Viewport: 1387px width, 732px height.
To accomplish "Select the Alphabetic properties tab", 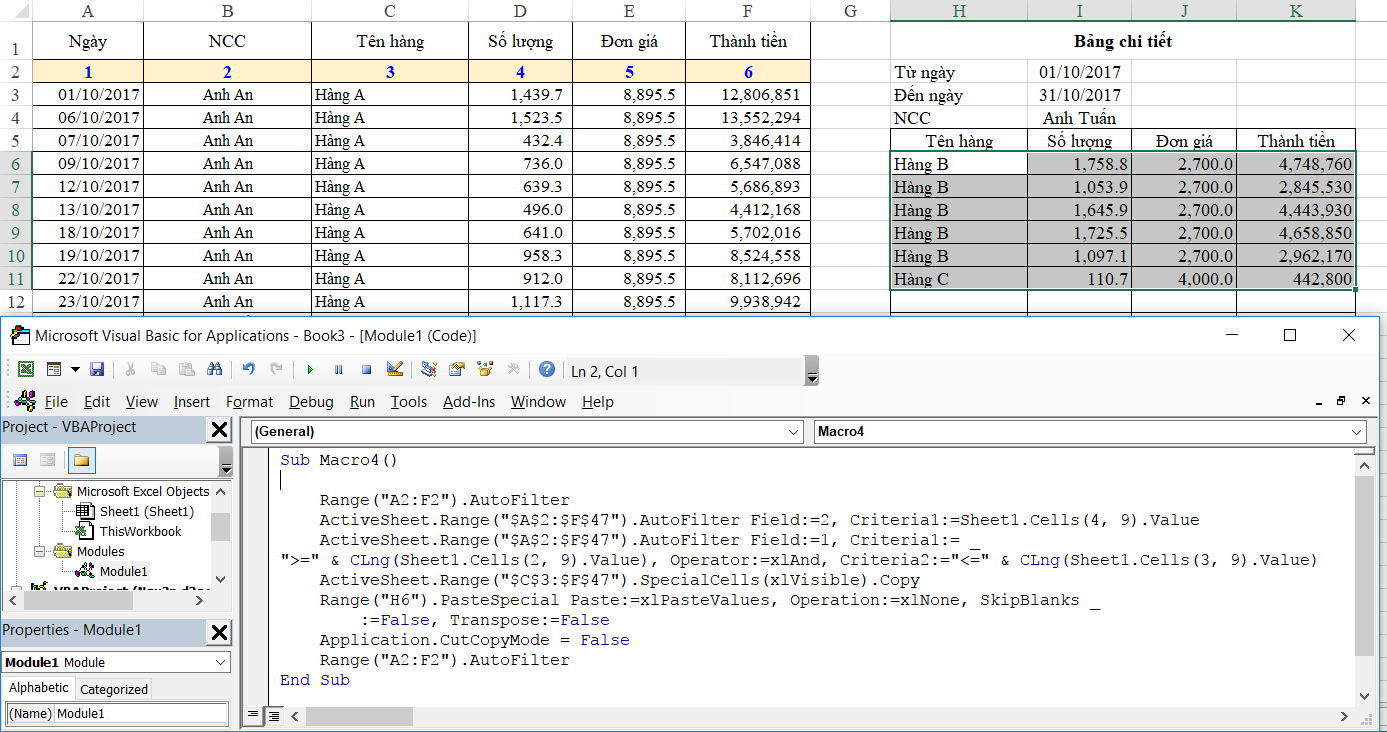I will [39, 688].
